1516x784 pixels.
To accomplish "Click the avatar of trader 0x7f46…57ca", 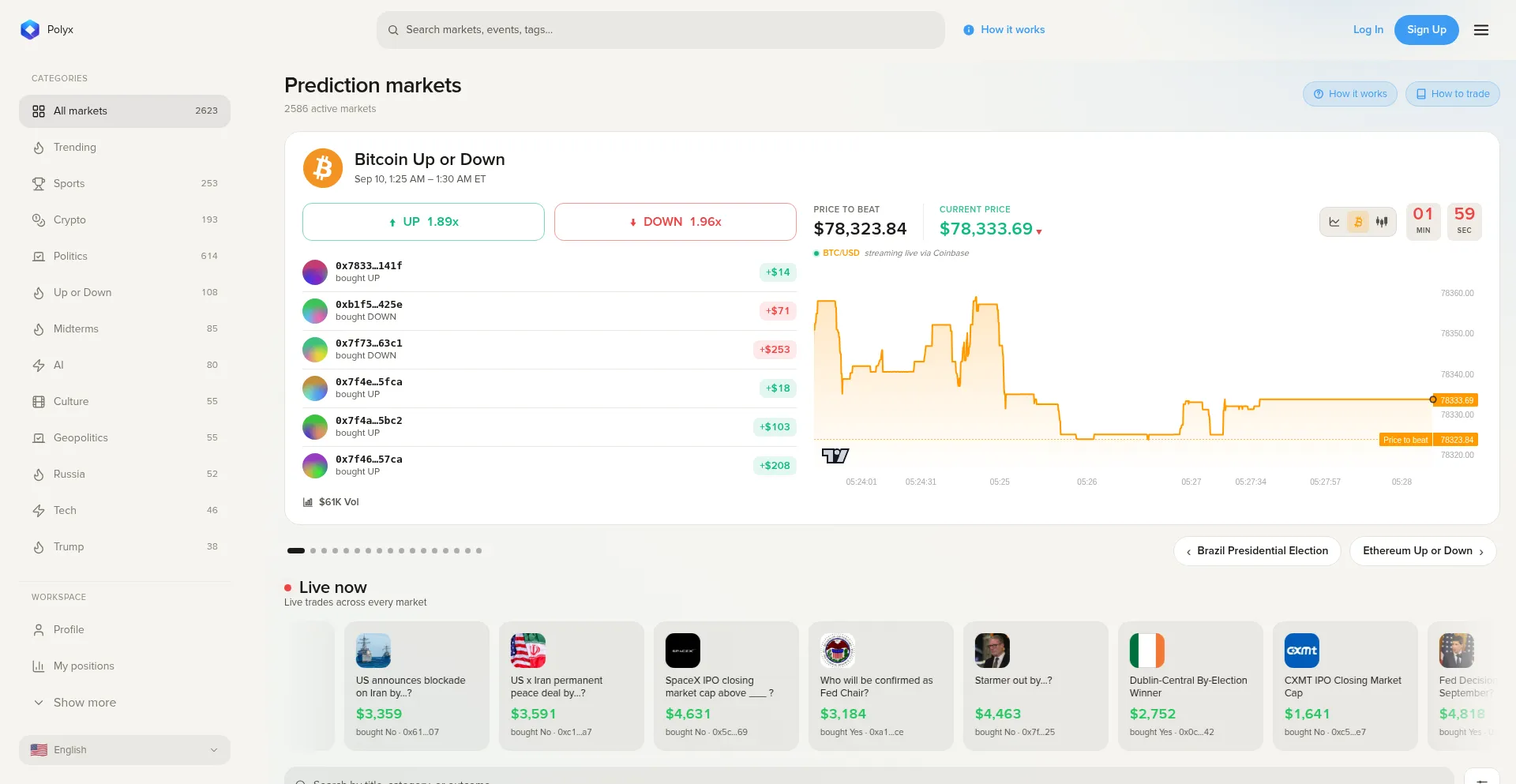I will coord(315,466).
